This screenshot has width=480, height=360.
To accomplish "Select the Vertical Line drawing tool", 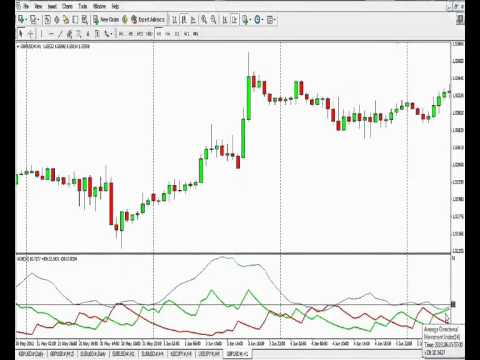I will pos(41,34).
